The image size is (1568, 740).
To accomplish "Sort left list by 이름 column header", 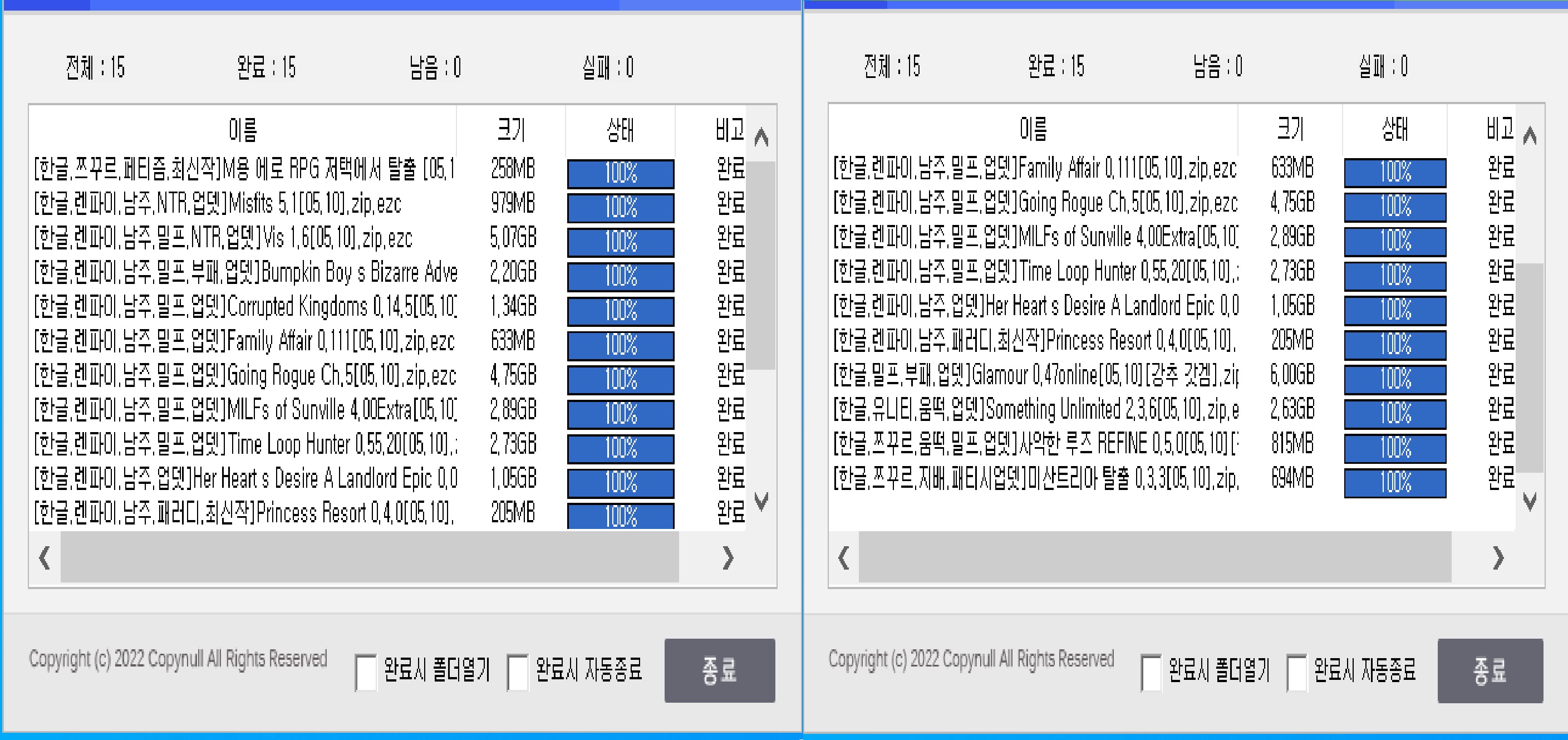I will click(x=243, y=130).
